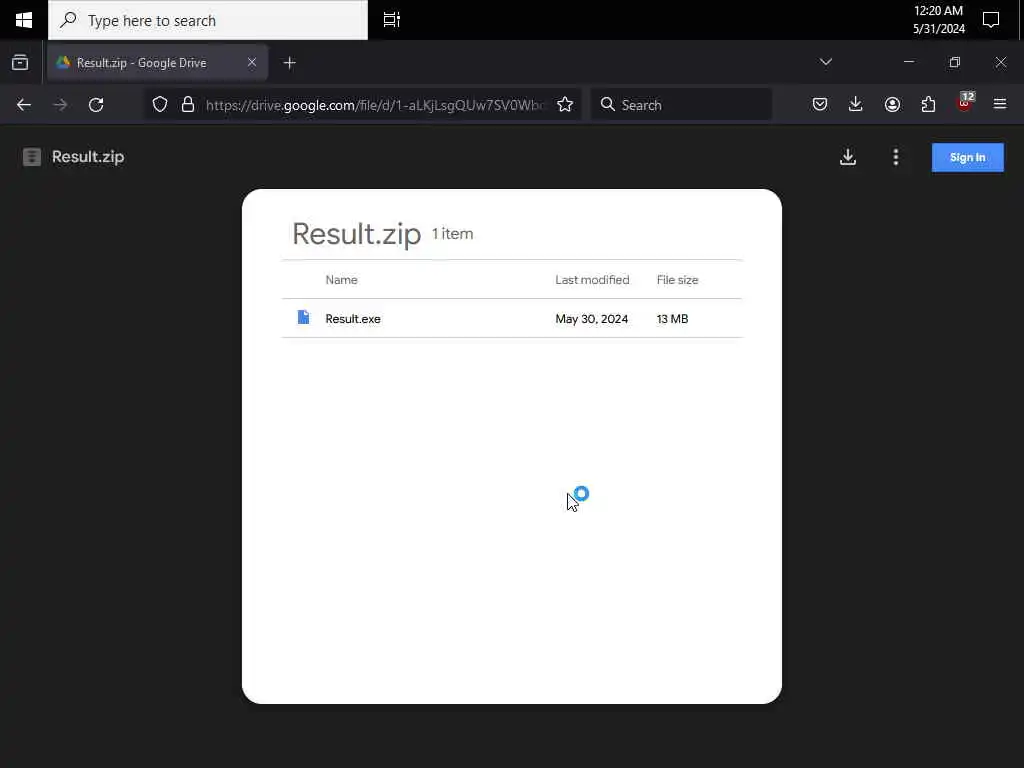Image resolution: width=1024 pixels, height=768 pixels.
Task: Open a new browser tab
Action: [x=289, y=63]
